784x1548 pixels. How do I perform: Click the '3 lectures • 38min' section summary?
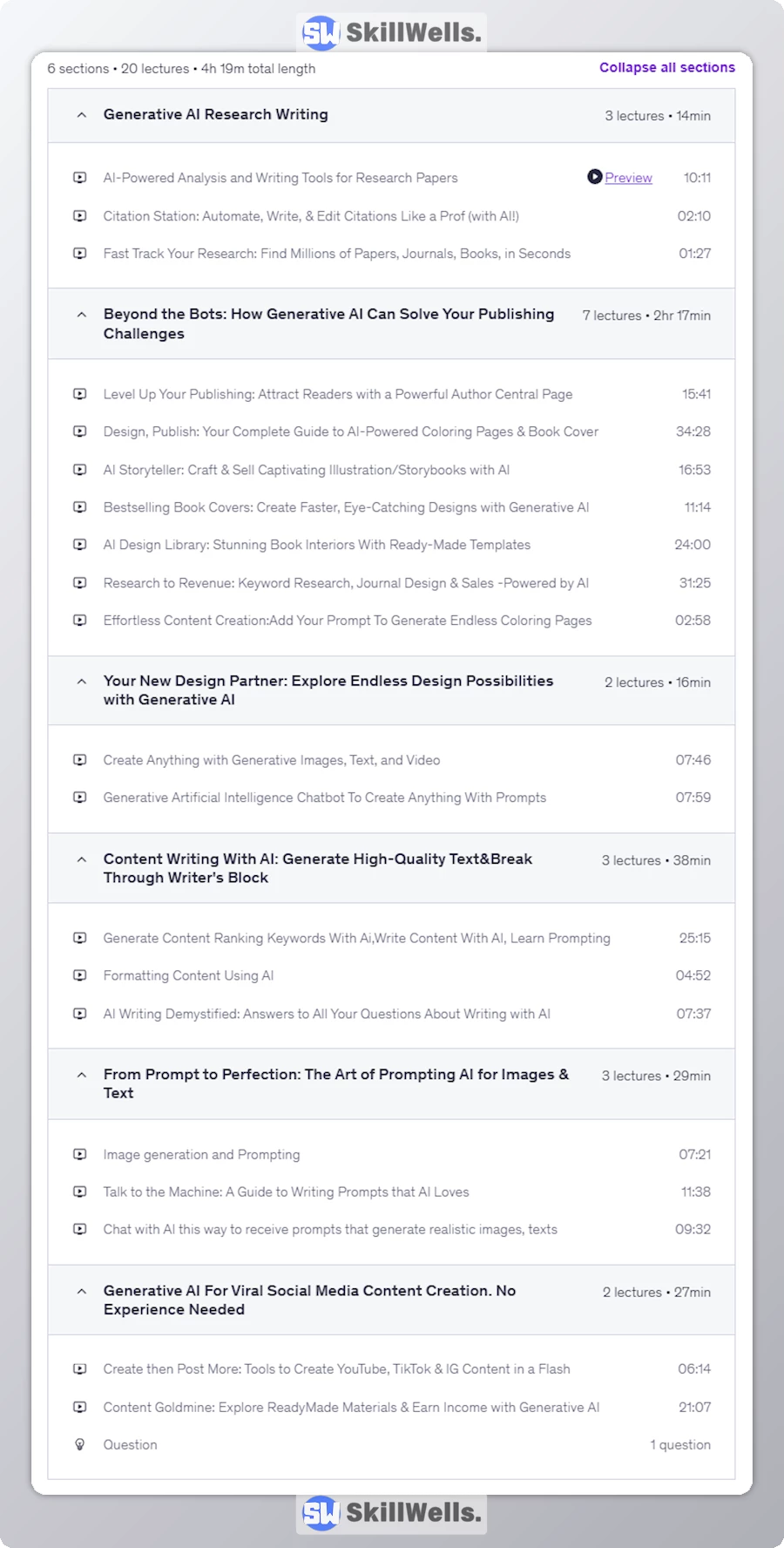656,860
